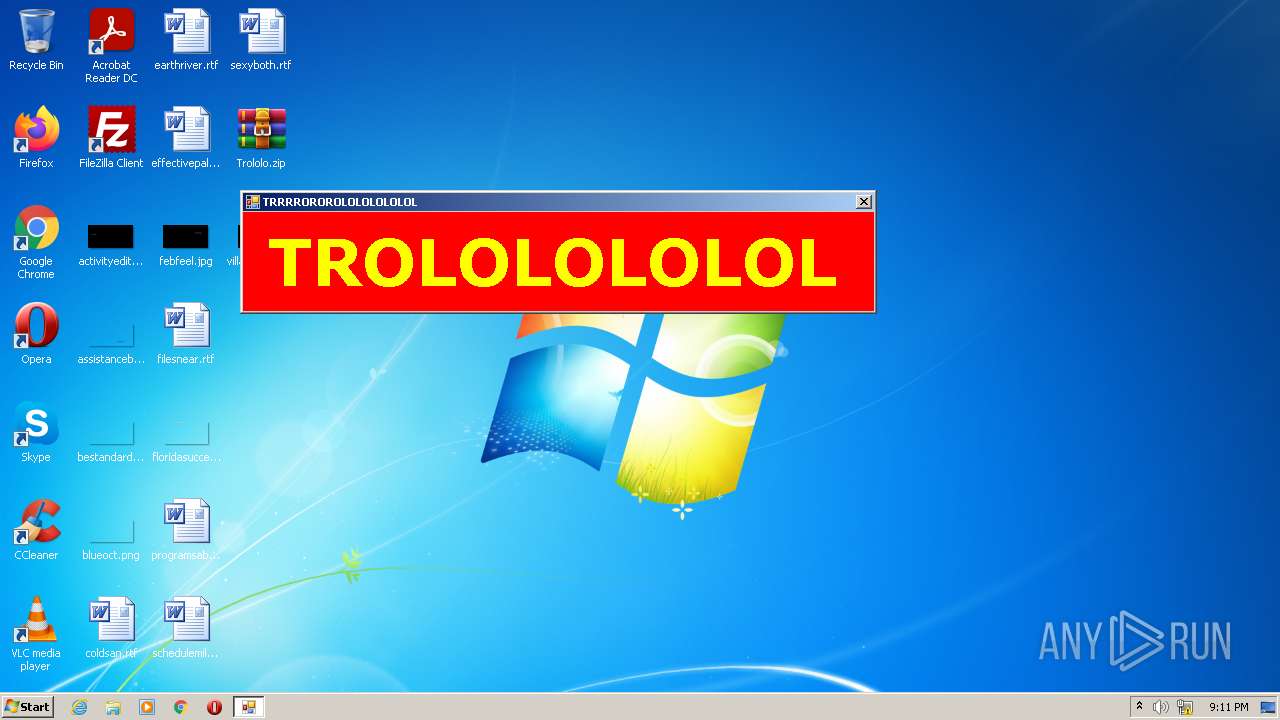This screenshot has height=720, width=1280.
Task: Launch Opera desktop shortcut
Action: tap(36, 334)
